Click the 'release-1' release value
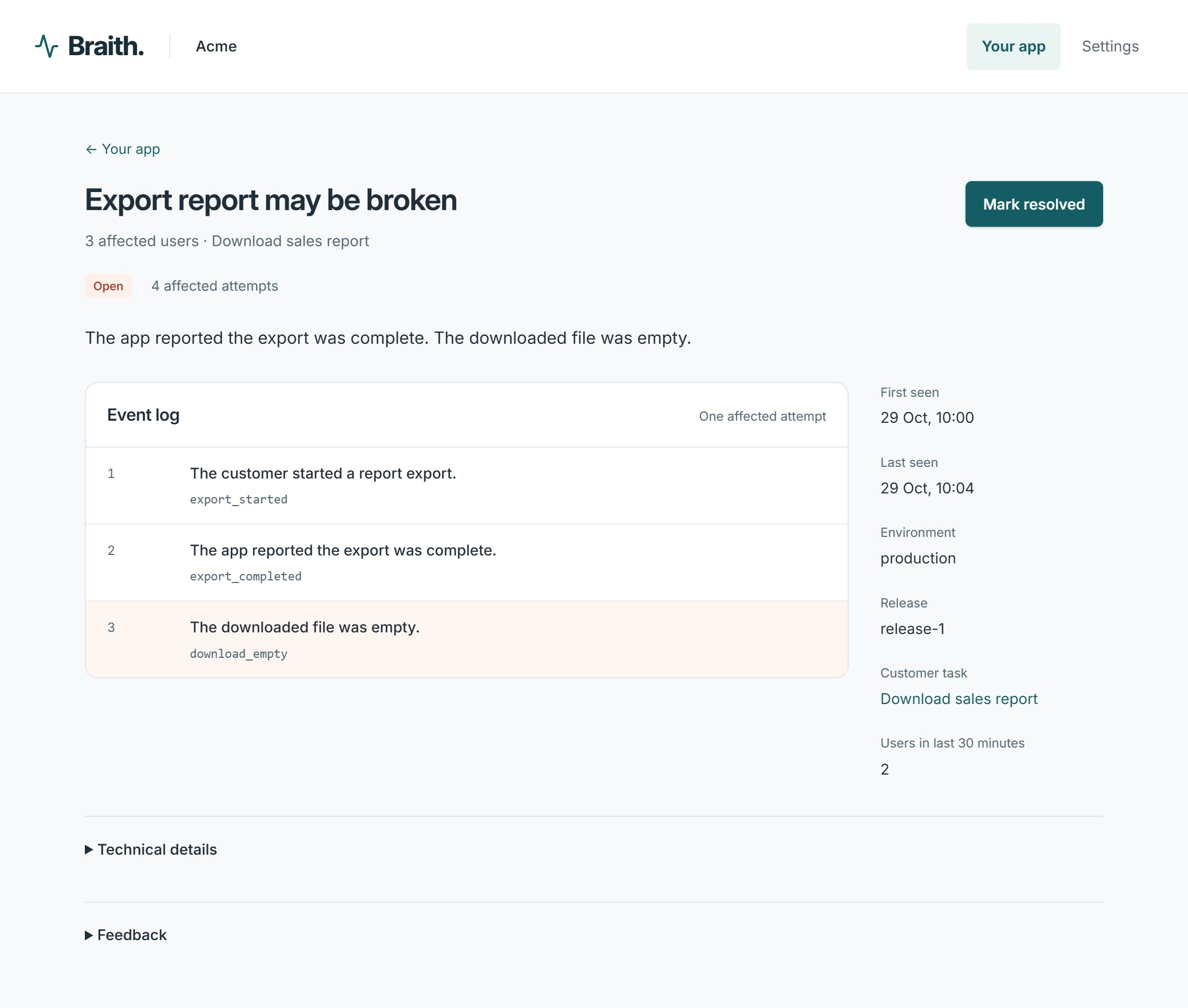 click(x=912, y=629)
